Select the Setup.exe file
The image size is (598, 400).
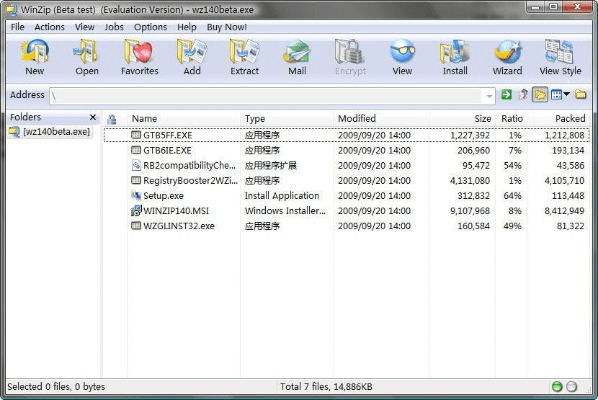(x=163, y=196)
